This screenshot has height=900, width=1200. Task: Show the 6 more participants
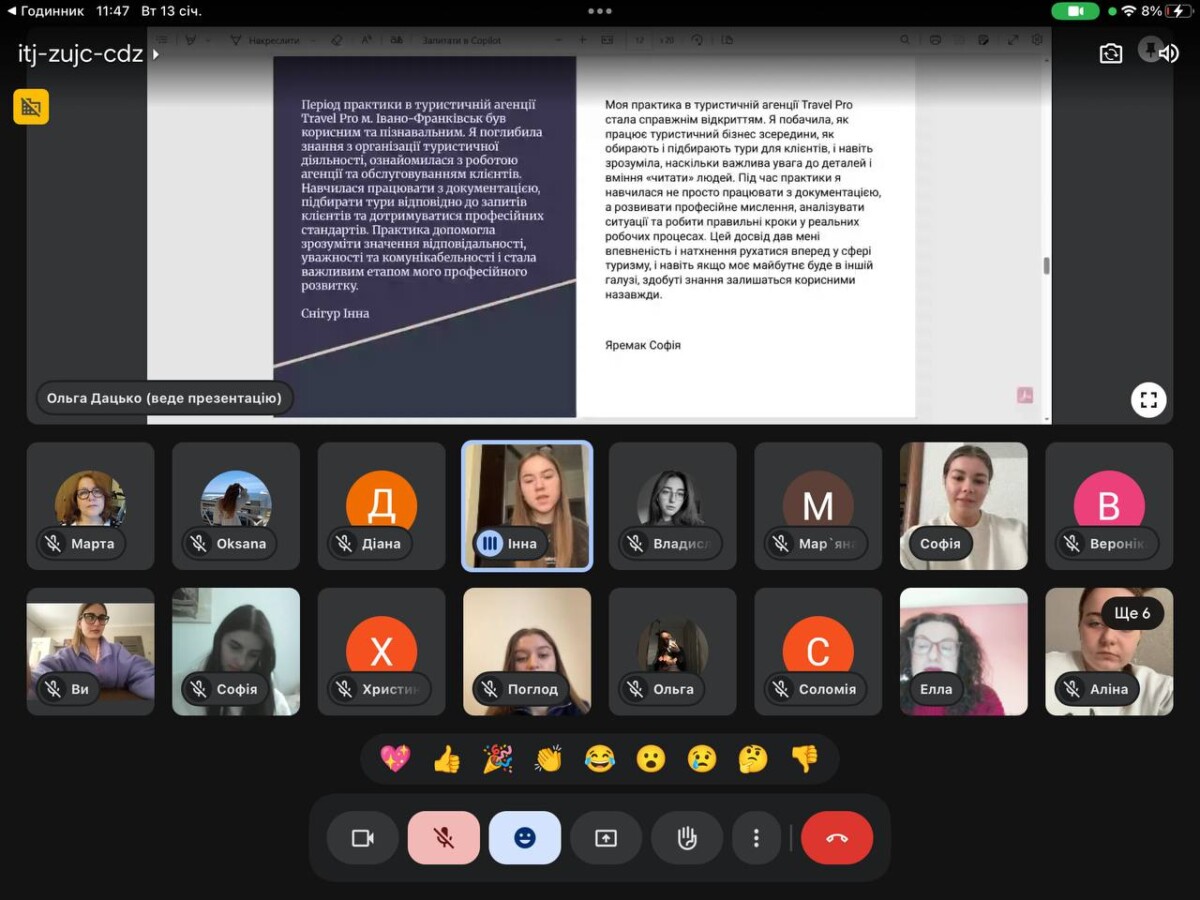[1132, 613]
